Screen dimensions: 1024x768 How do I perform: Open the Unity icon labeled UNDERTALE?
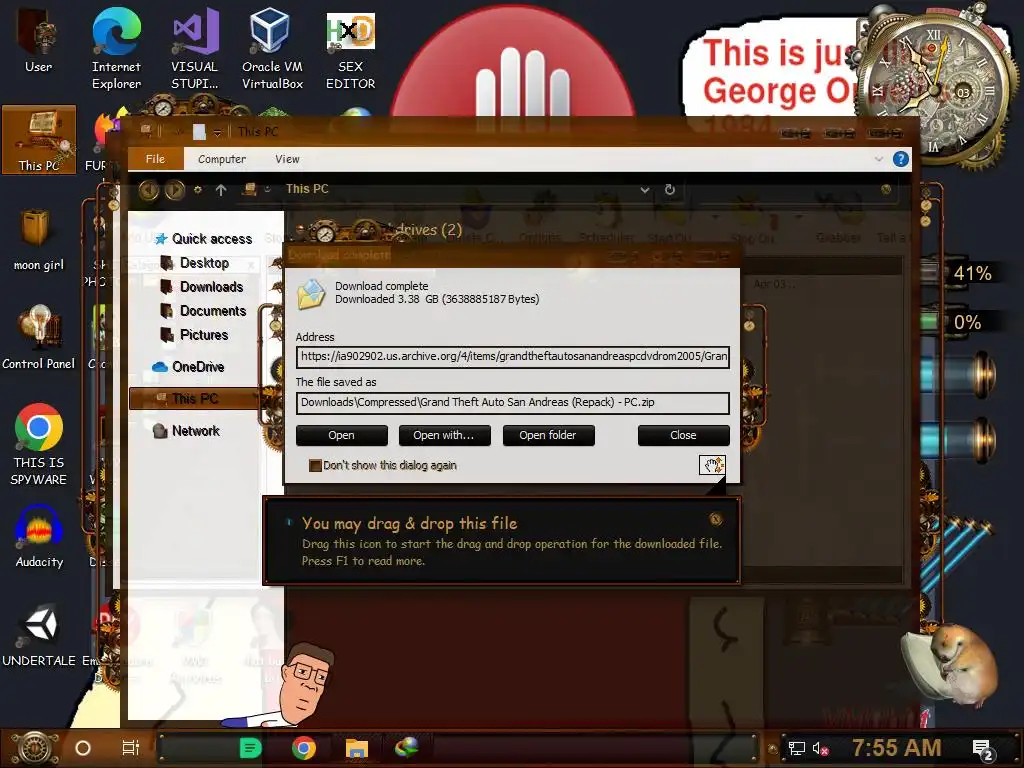(39, 635)
